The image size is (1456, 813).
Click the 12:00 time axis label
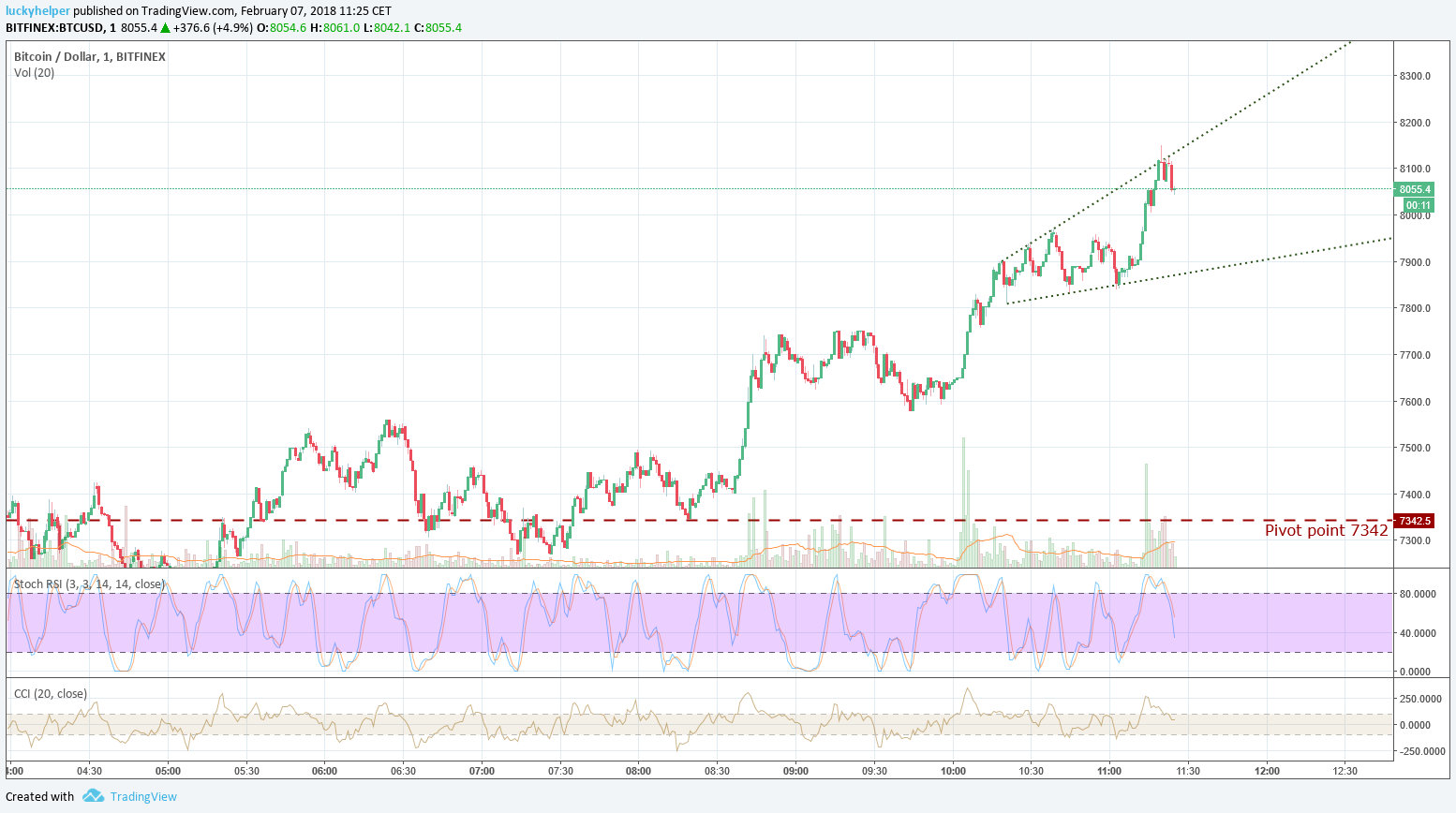point(1267,771)
